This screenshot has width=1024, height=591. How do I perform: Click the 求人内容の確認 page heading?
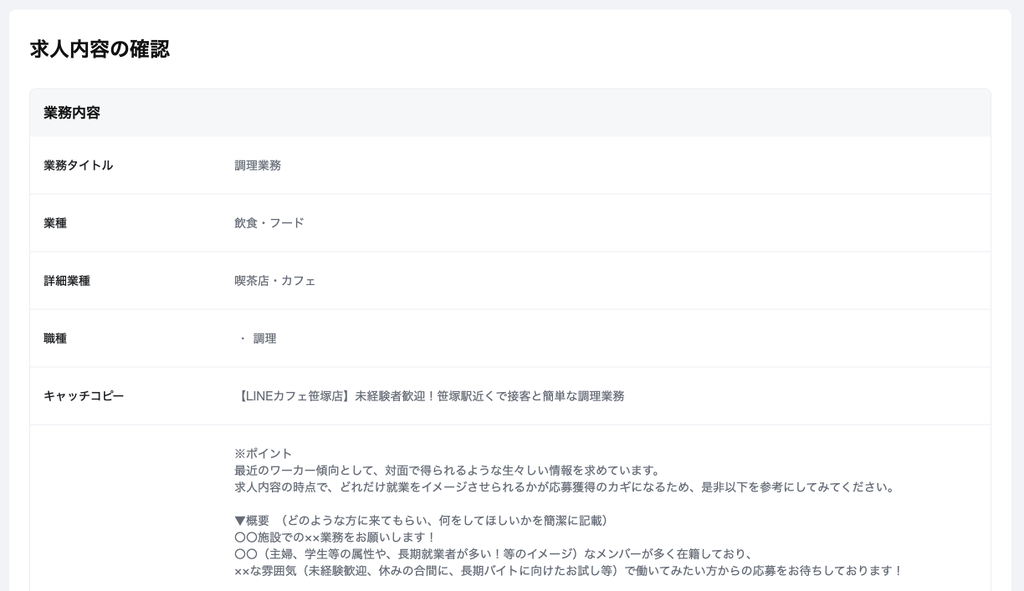(100, 49)
